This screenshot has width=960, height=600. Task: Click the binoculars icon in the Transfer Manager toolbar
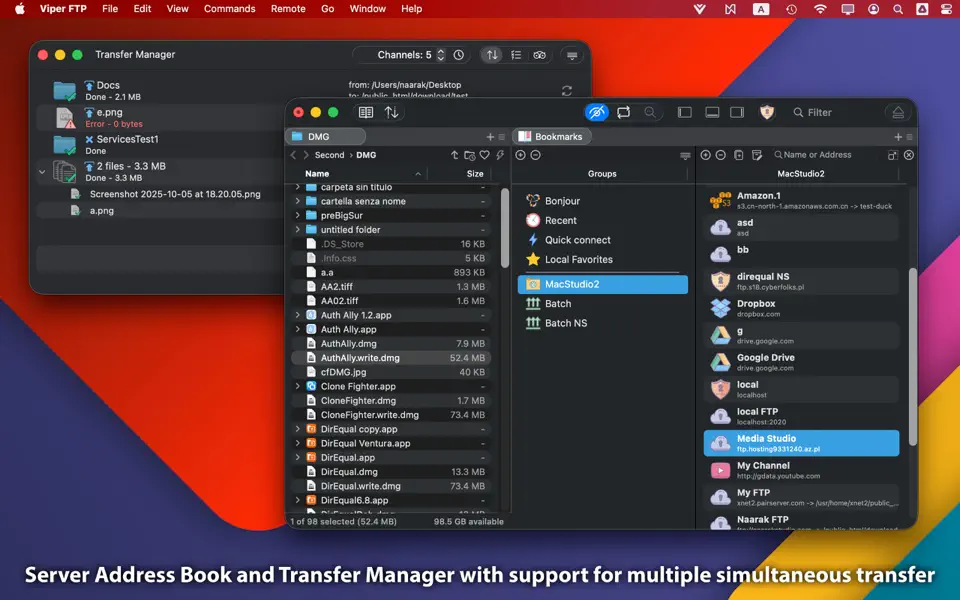coord(539,55)
